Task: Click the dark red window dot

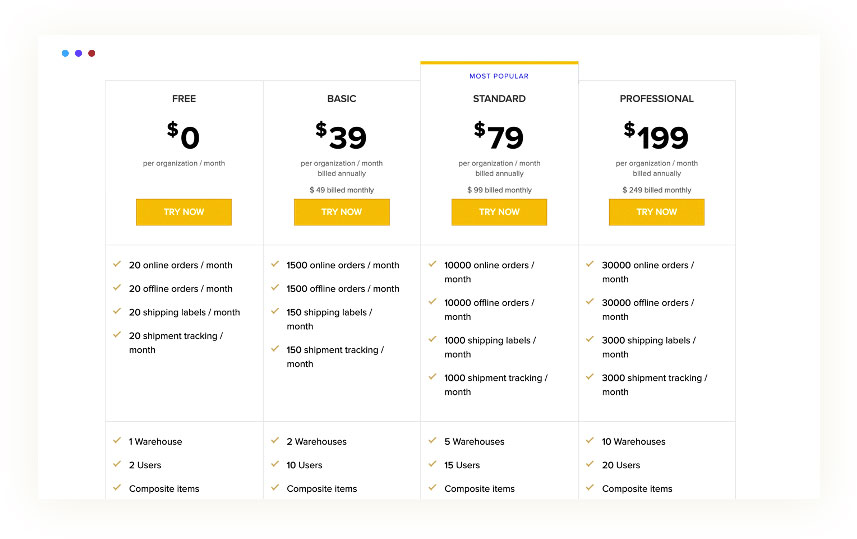Action: [x=92, y=53]
